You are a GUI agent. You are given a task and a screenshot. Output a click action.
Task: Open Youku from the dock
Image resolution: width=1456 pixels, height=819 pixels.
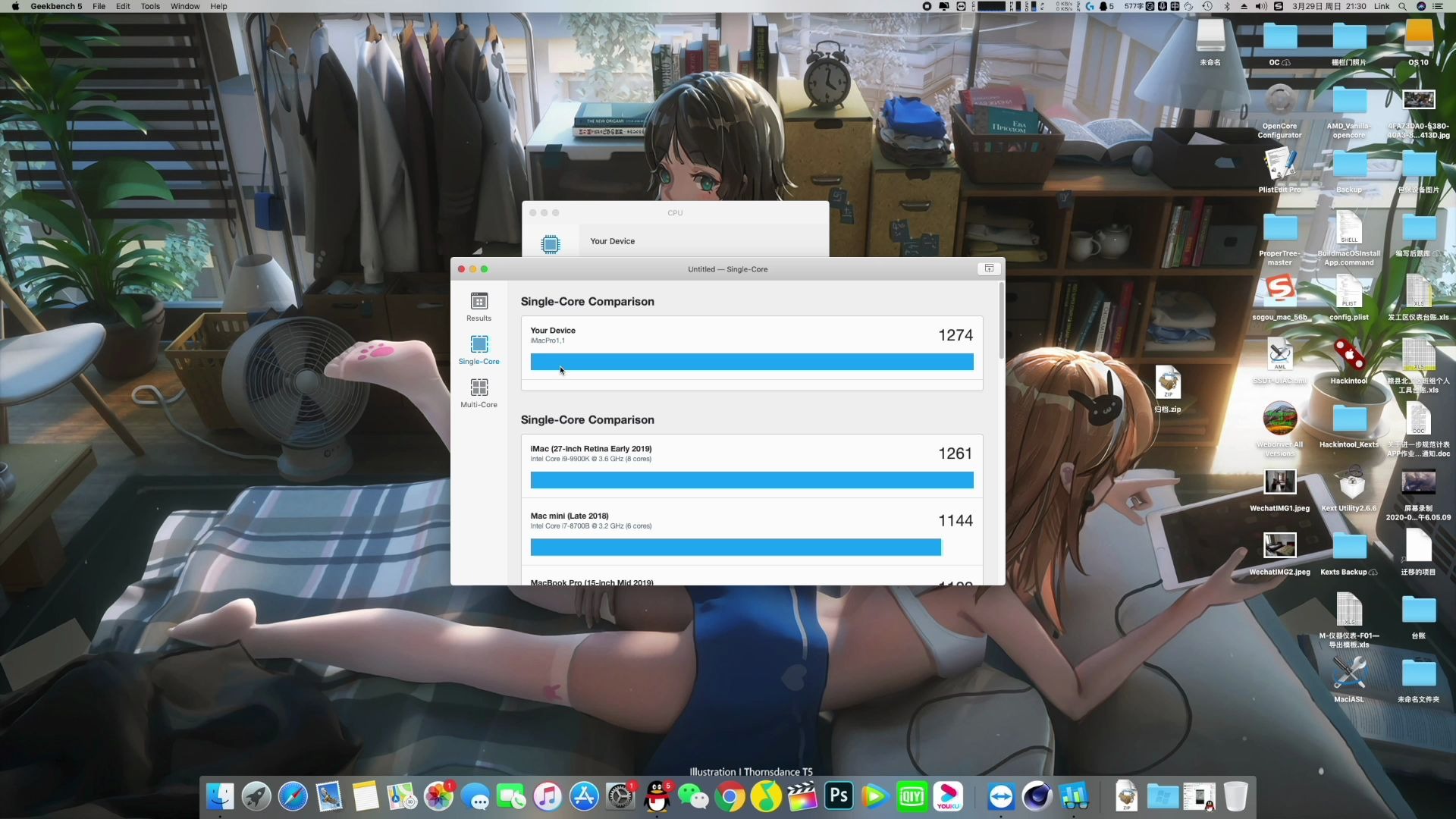coord(948,796)
